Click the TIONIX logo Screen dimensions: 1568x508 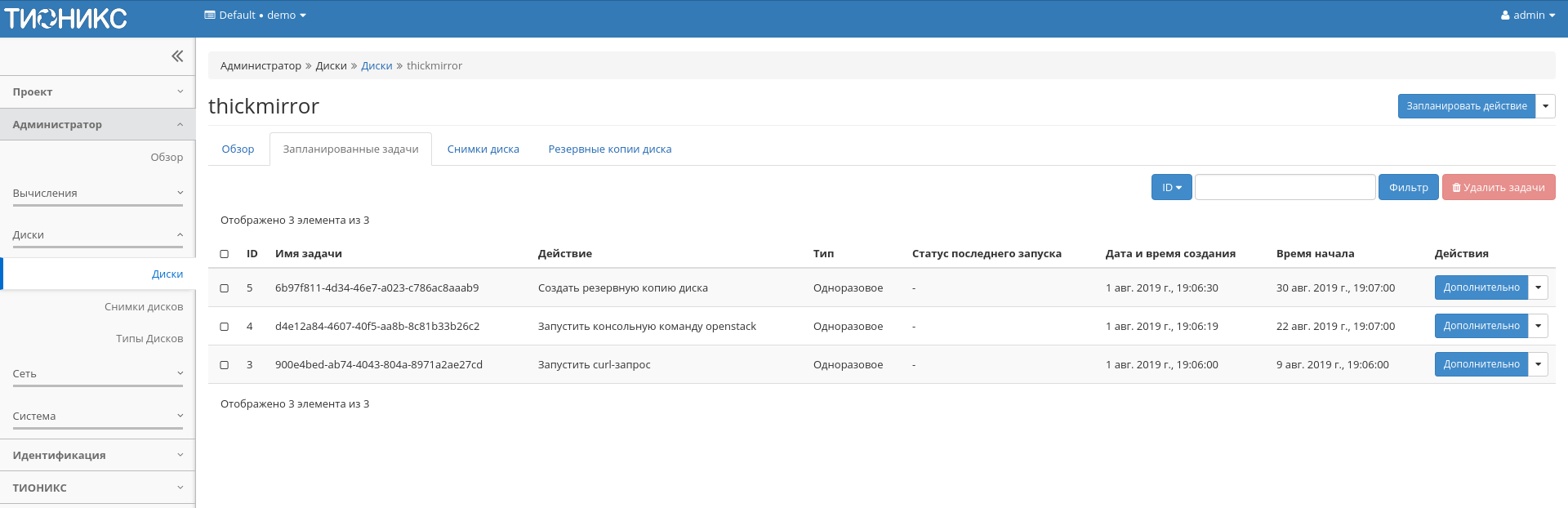pos(65,18)
